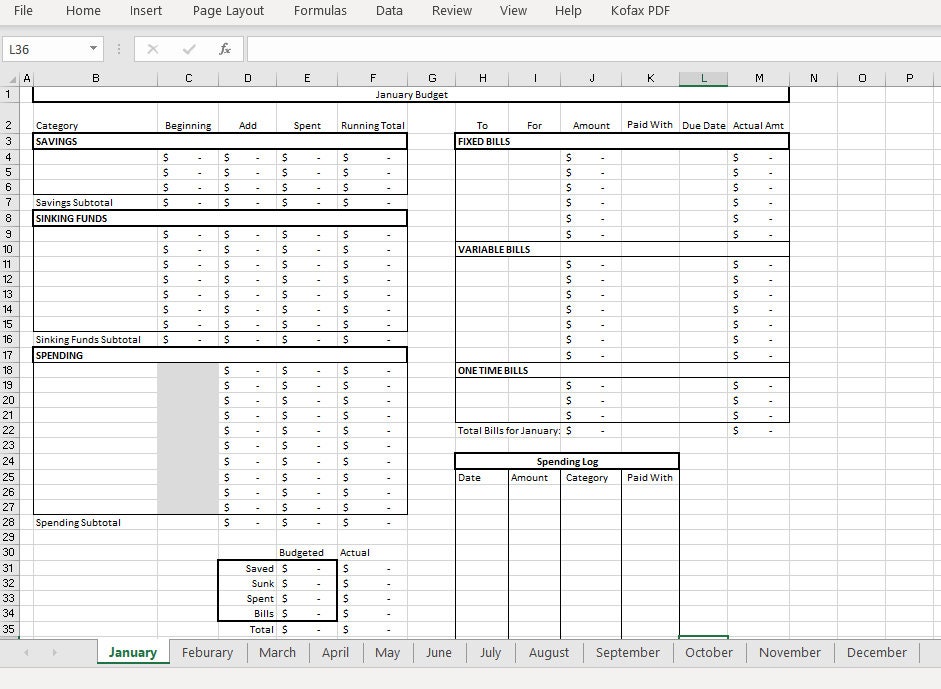
Task: Select the October sheet tab
Action: point(709,652)
